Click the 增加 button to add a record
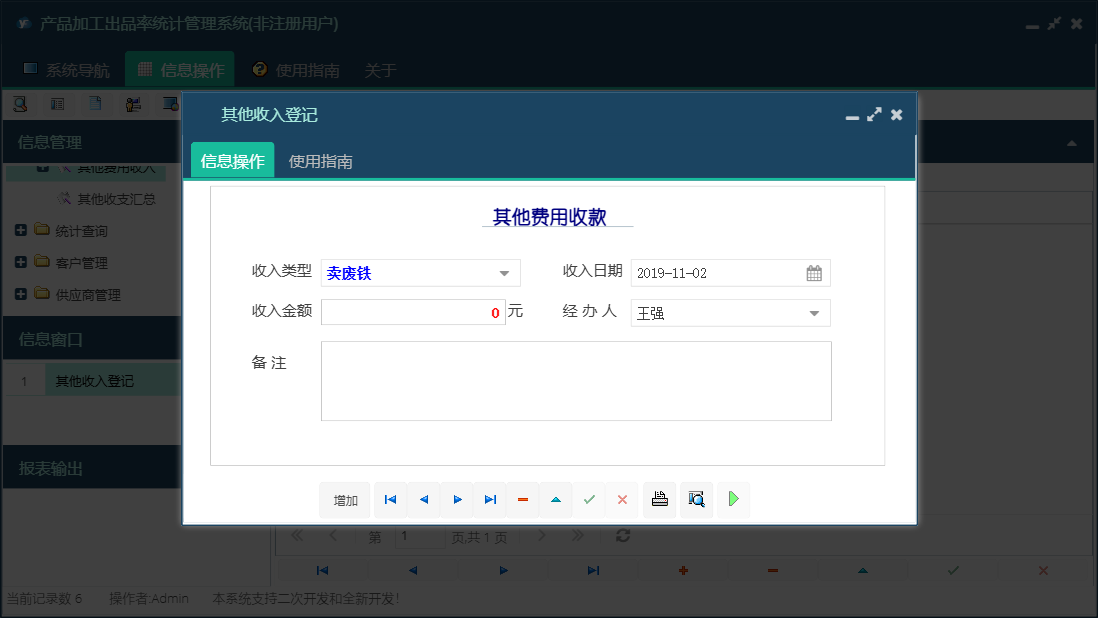 point(344,499)
